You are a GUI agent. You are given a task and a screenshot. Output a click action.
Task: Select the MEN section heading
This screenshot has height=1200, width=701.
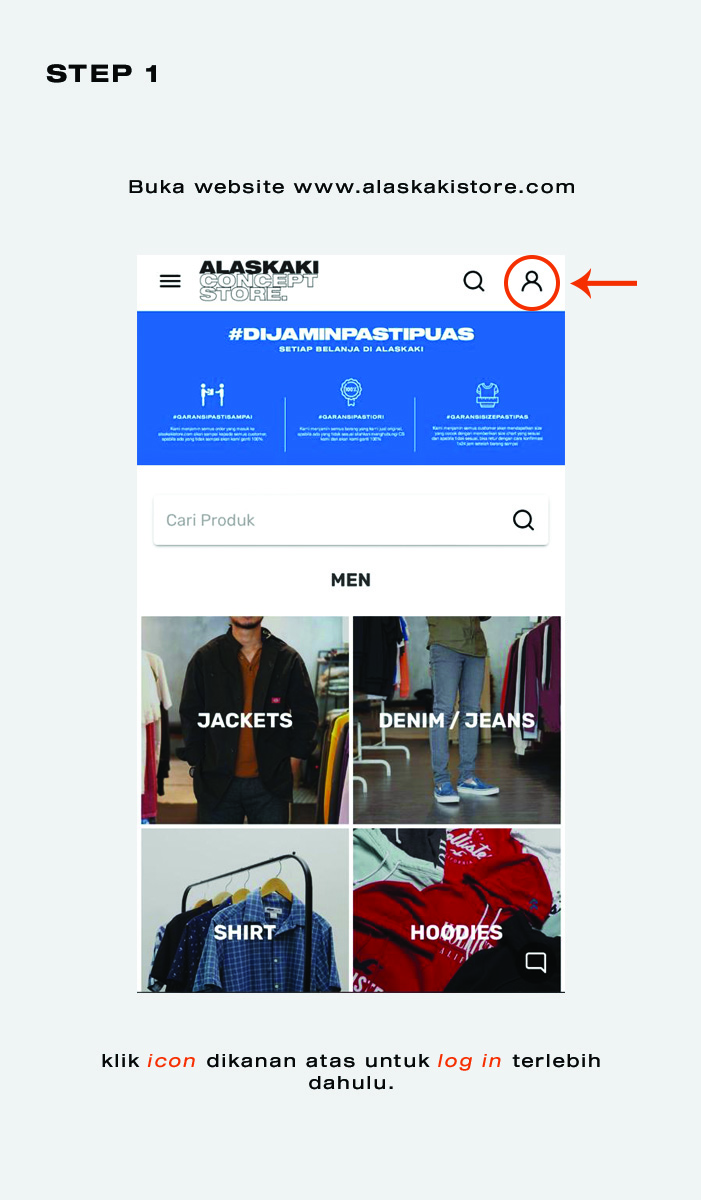[x=351, y=580]
